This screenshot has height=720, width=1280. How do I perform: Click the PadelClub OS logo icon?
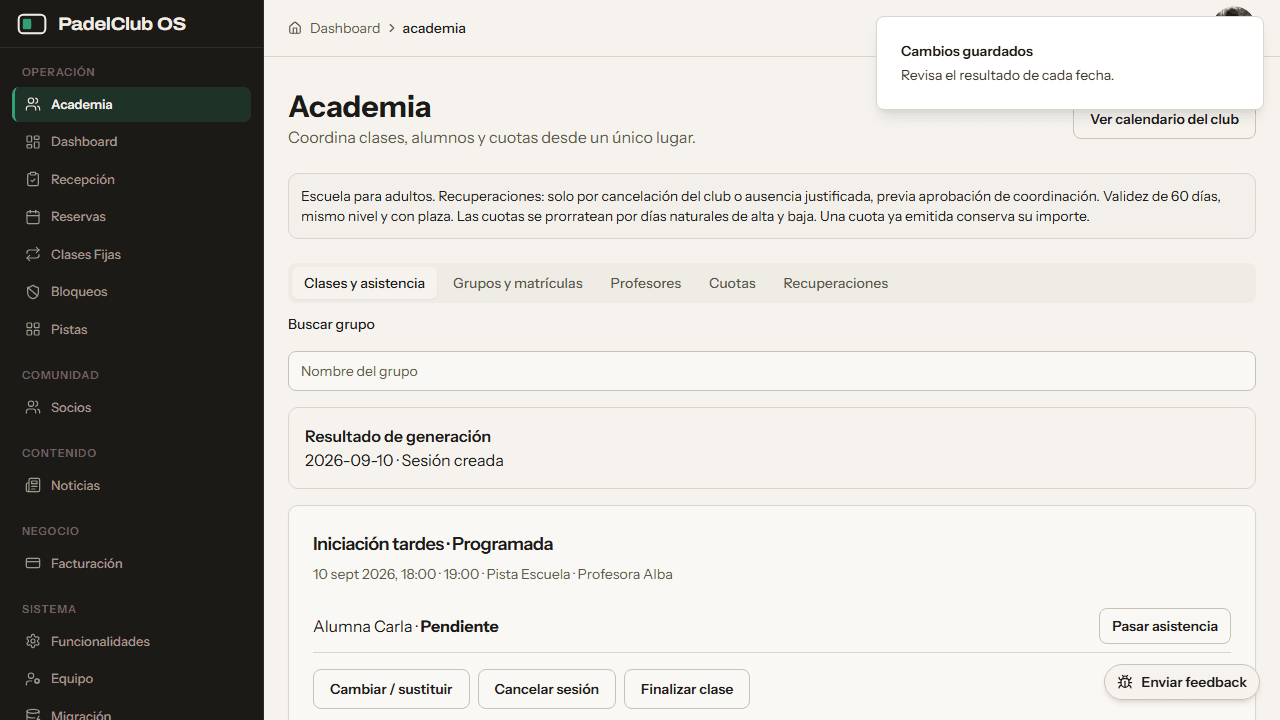[x=32, y=24]
